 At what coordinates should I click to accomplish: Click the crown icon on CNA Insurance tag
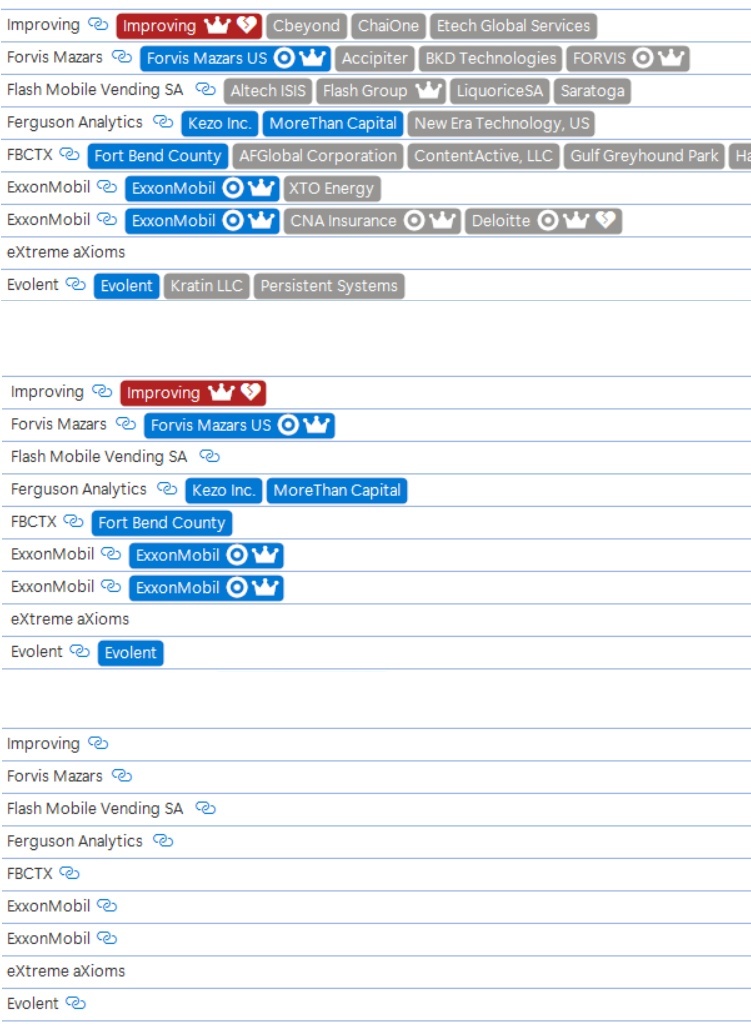[443, 221]
